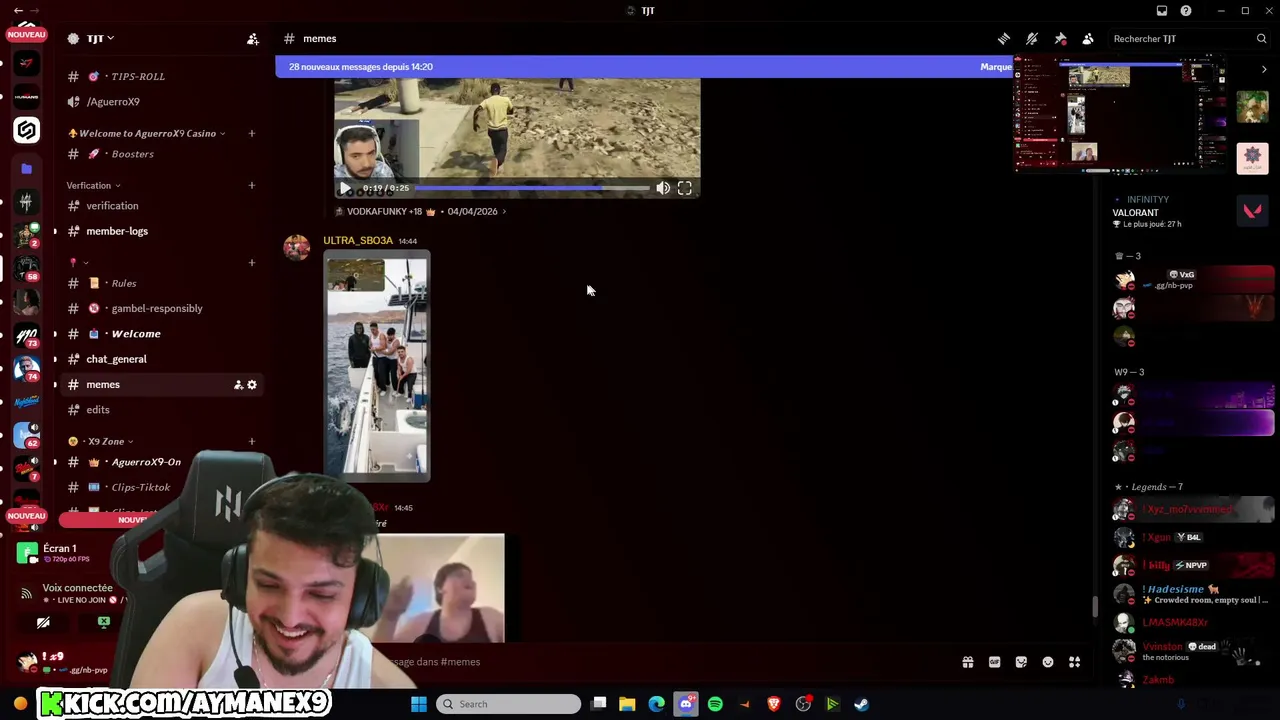Click the Rechercher TJT search field
The height and width of the screenshot is (720, 1280).
coord(1189,39)
